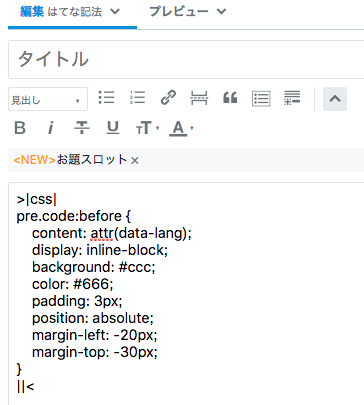
Task: Open the font size dropdown
Action: point(147,128)
